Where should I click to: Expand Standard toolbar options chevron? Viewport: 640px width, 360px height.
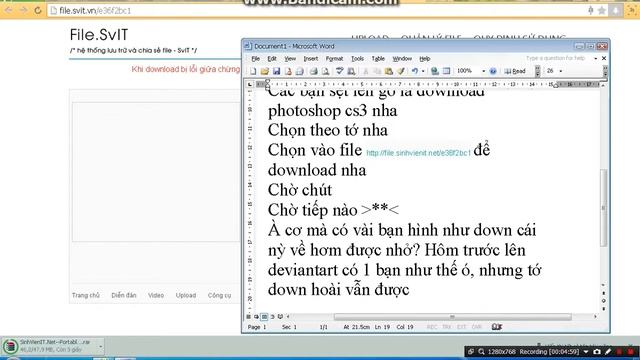point(538,71)
